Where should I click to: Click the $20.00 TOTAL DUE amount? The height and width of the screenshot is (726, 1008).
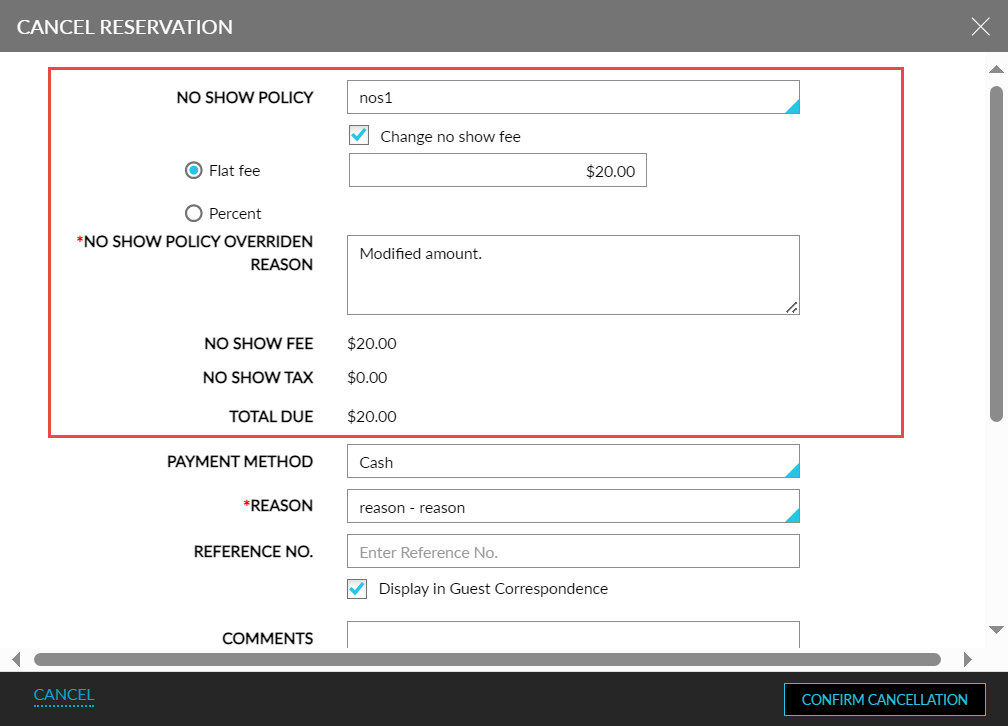(371, 416)
